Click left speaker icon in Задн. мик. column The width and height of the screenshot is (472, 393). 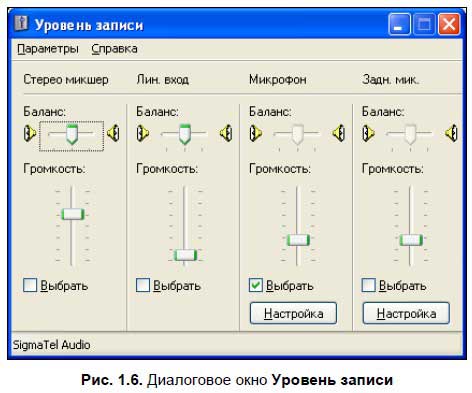[x=368, y=133]
